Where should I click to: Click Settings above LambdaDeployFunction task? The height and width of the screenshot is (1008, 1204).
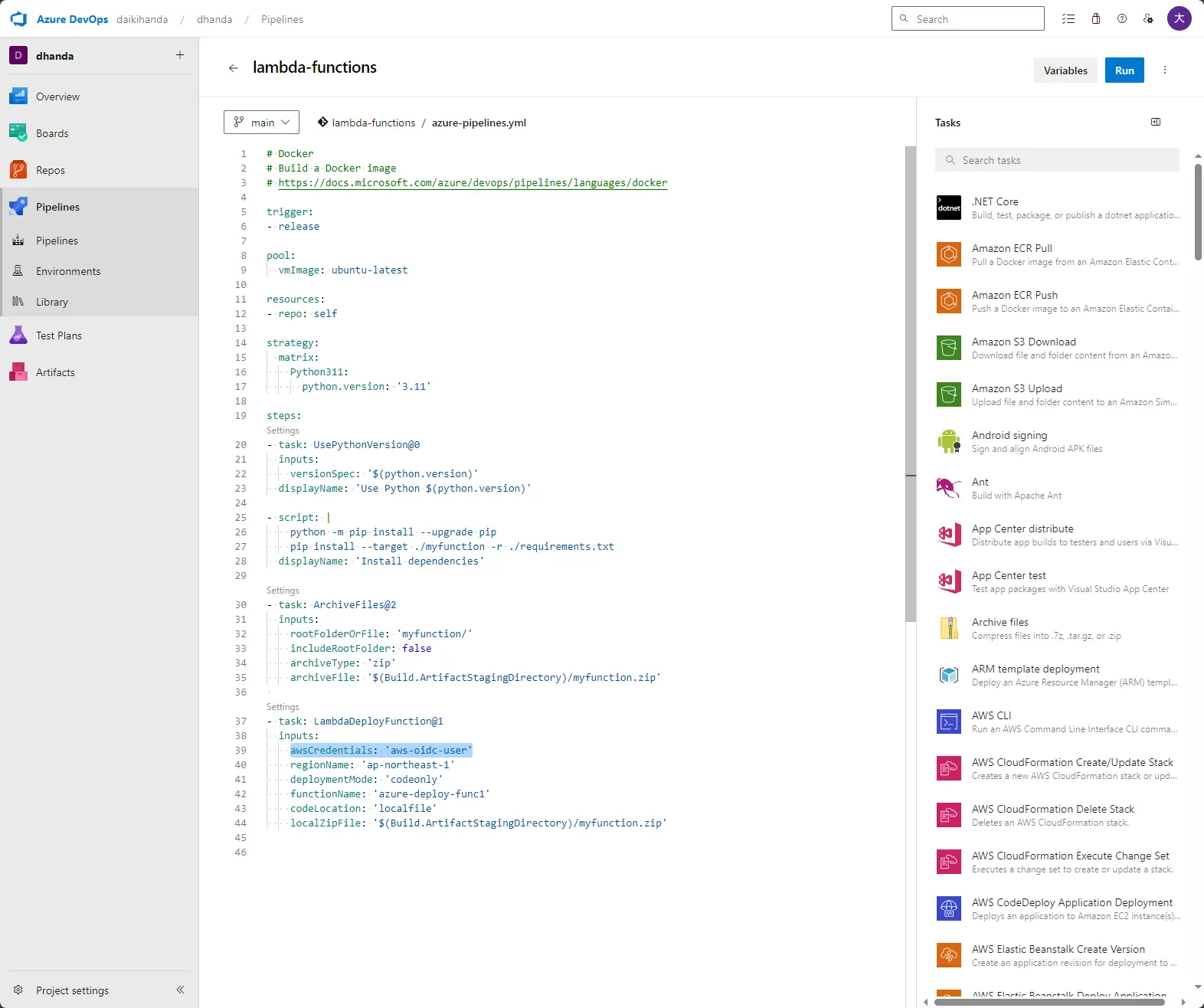point(283,707)
